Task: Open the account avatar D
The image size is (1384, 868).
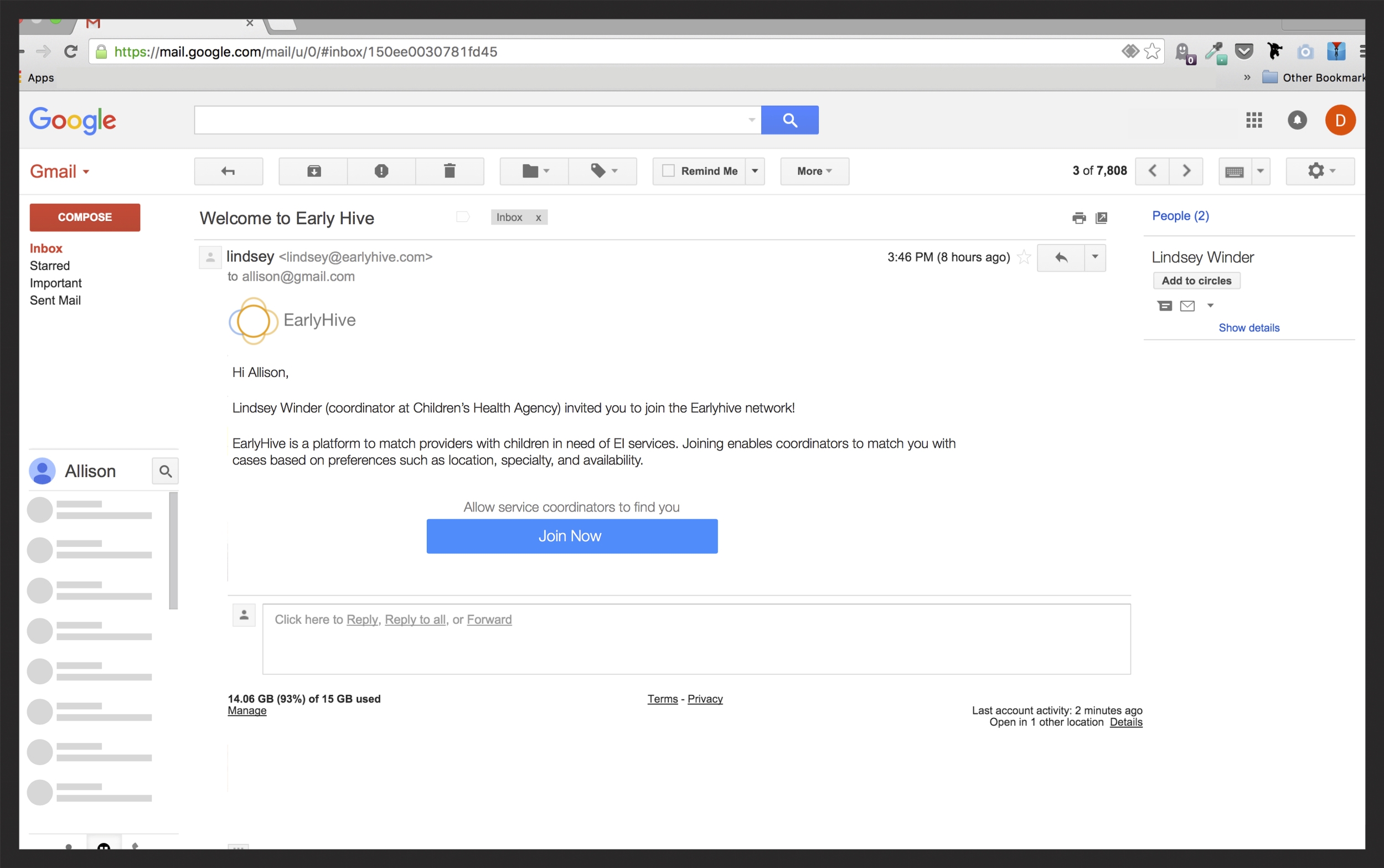Action: [x=1340, y=120]
